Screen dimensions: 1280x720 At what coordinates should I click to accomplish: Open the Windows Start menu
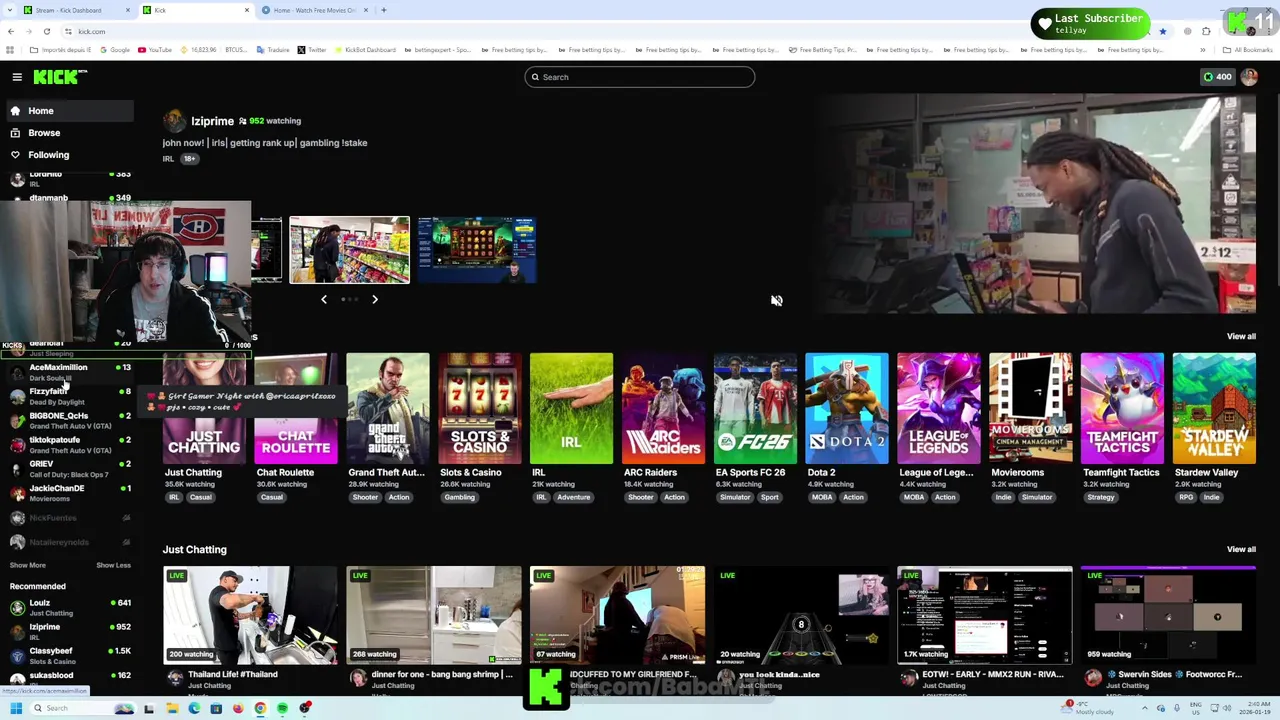pyautogui.click(x=16, y=708)
